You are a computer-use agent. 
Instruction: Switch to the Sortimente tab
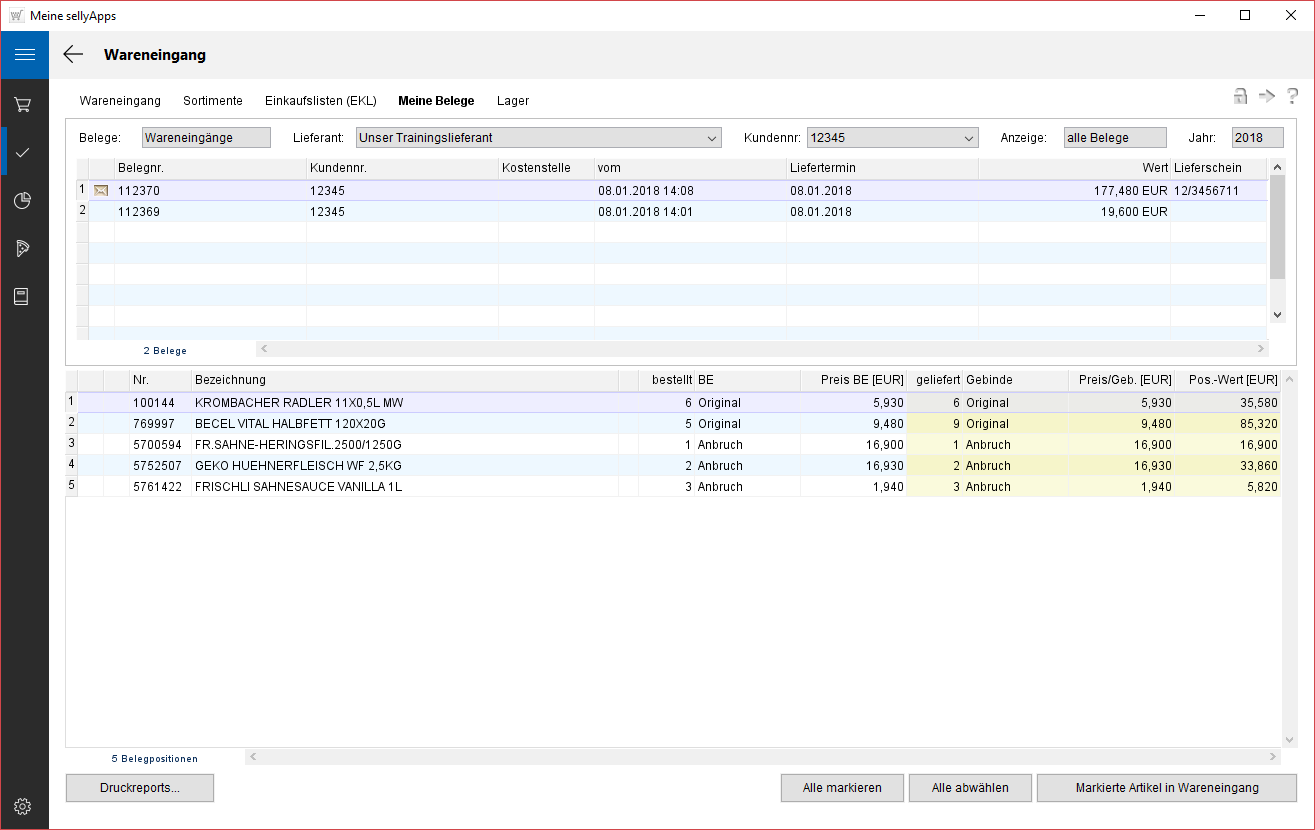pyautogui.click(x=212, y=101)
